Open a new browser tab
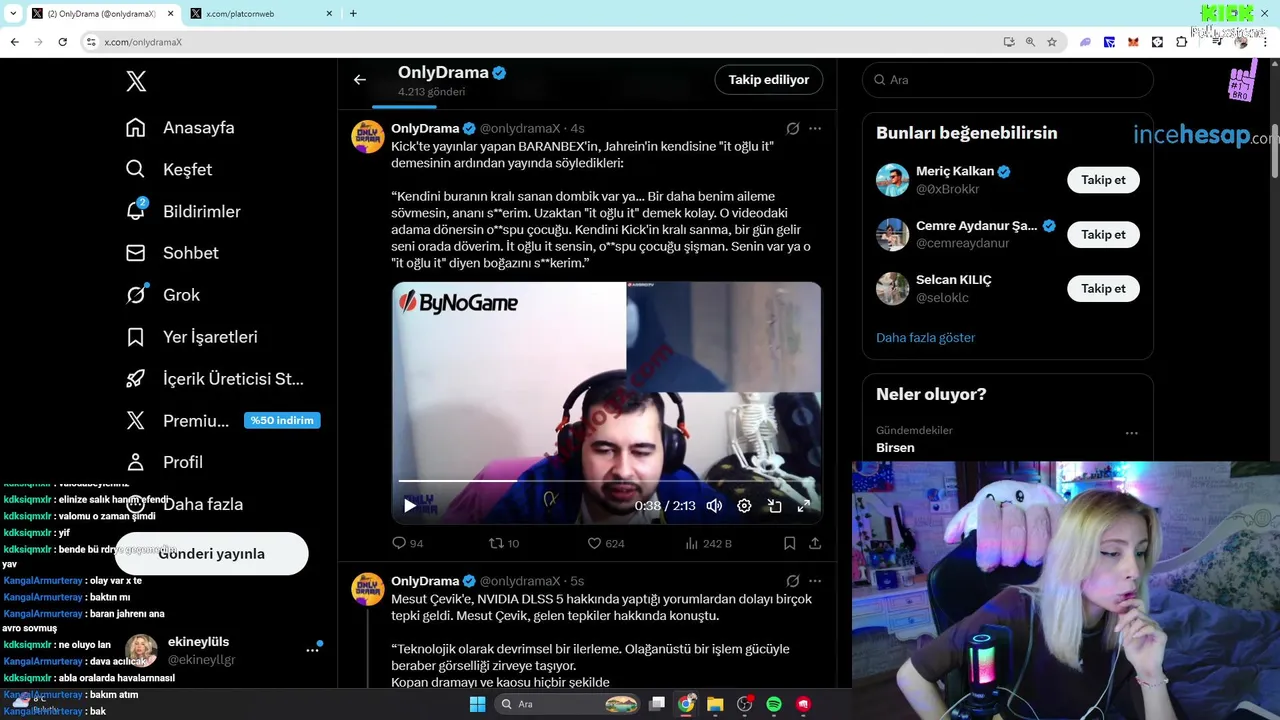The image size is (1280, 720). 353,14
